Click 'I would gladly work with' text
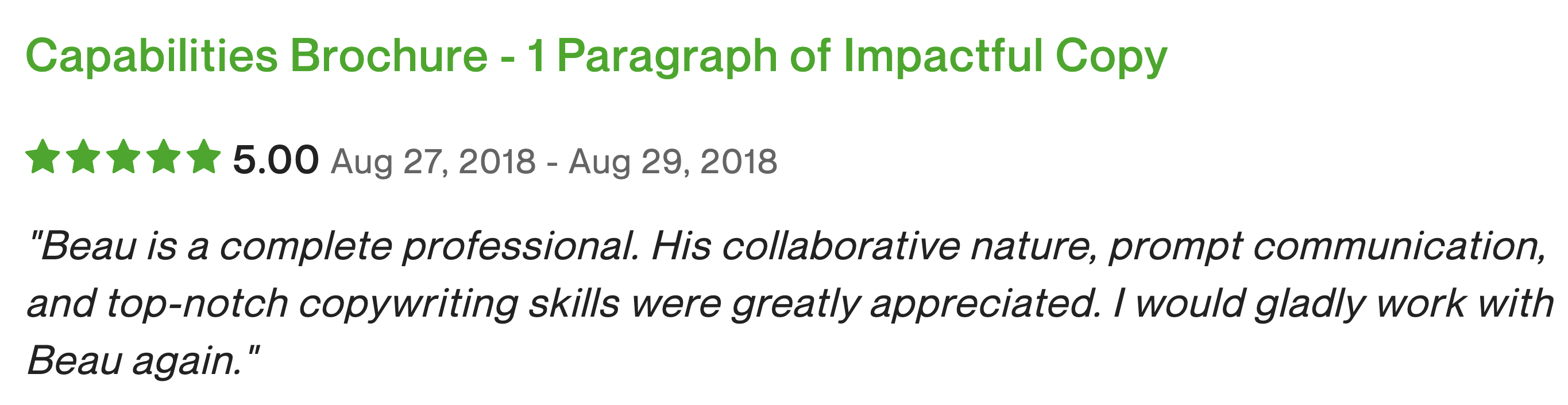 (1334, 304)
